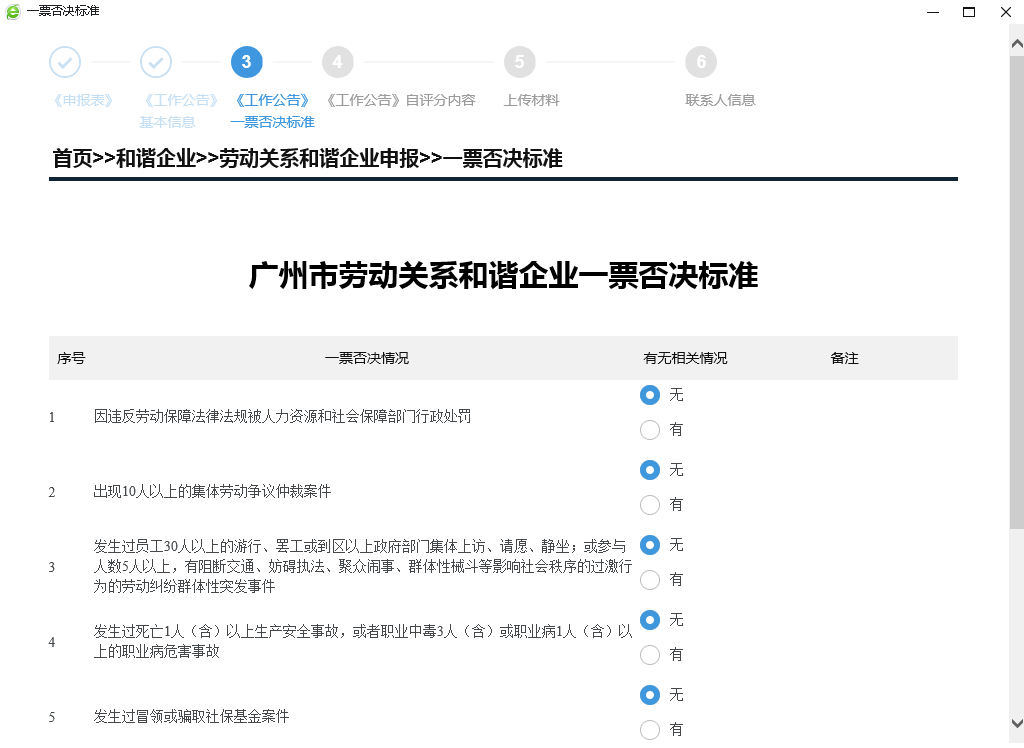This screenshot has height=748, width=1024.
Task: Click the step 6 circle
Action: tap(701, 62)
